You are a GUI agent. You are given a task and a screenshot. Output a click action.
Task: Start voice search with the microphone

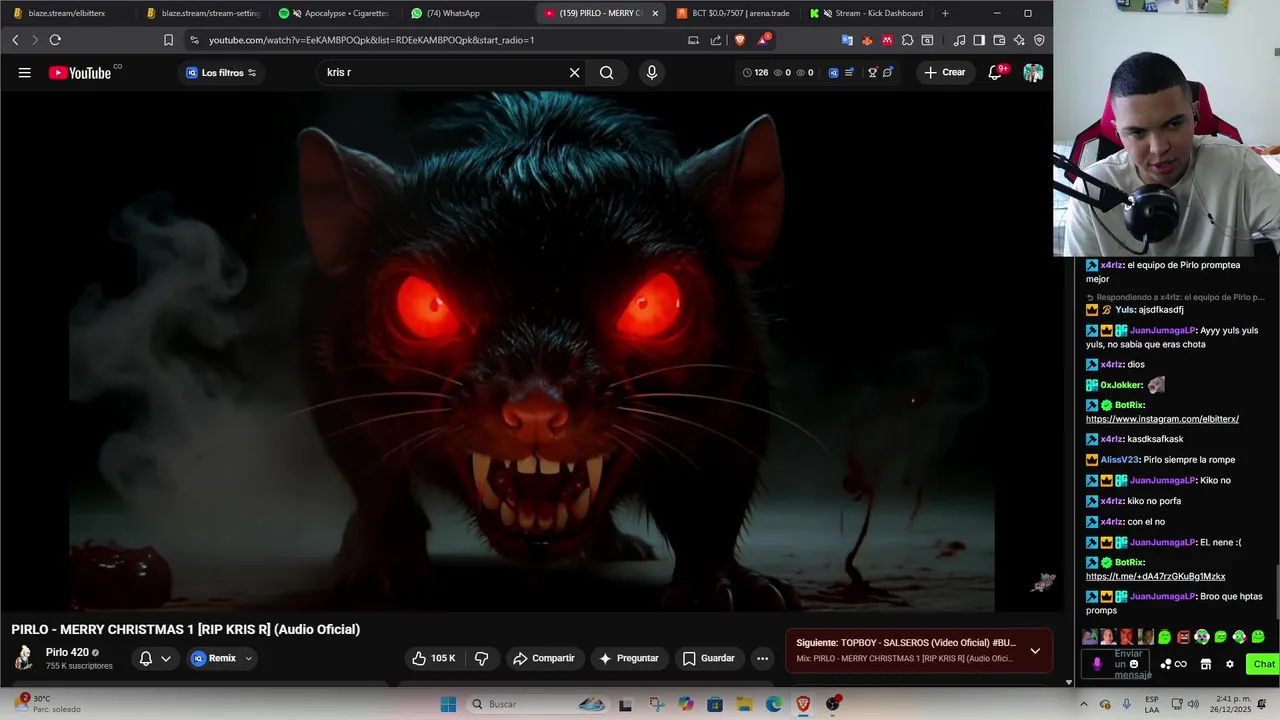coord(652,72)
